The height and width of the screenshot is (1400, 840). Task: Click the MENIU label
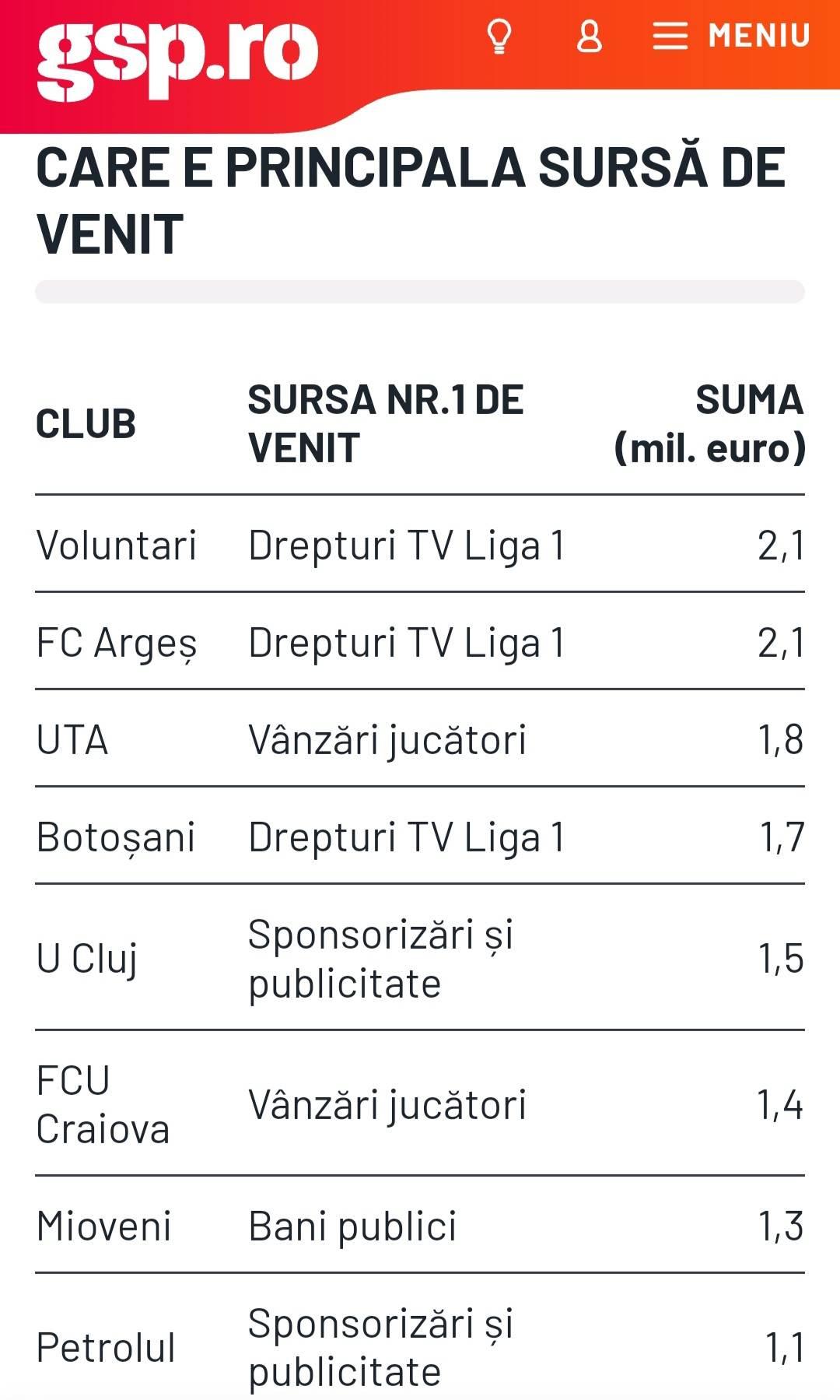759,36
